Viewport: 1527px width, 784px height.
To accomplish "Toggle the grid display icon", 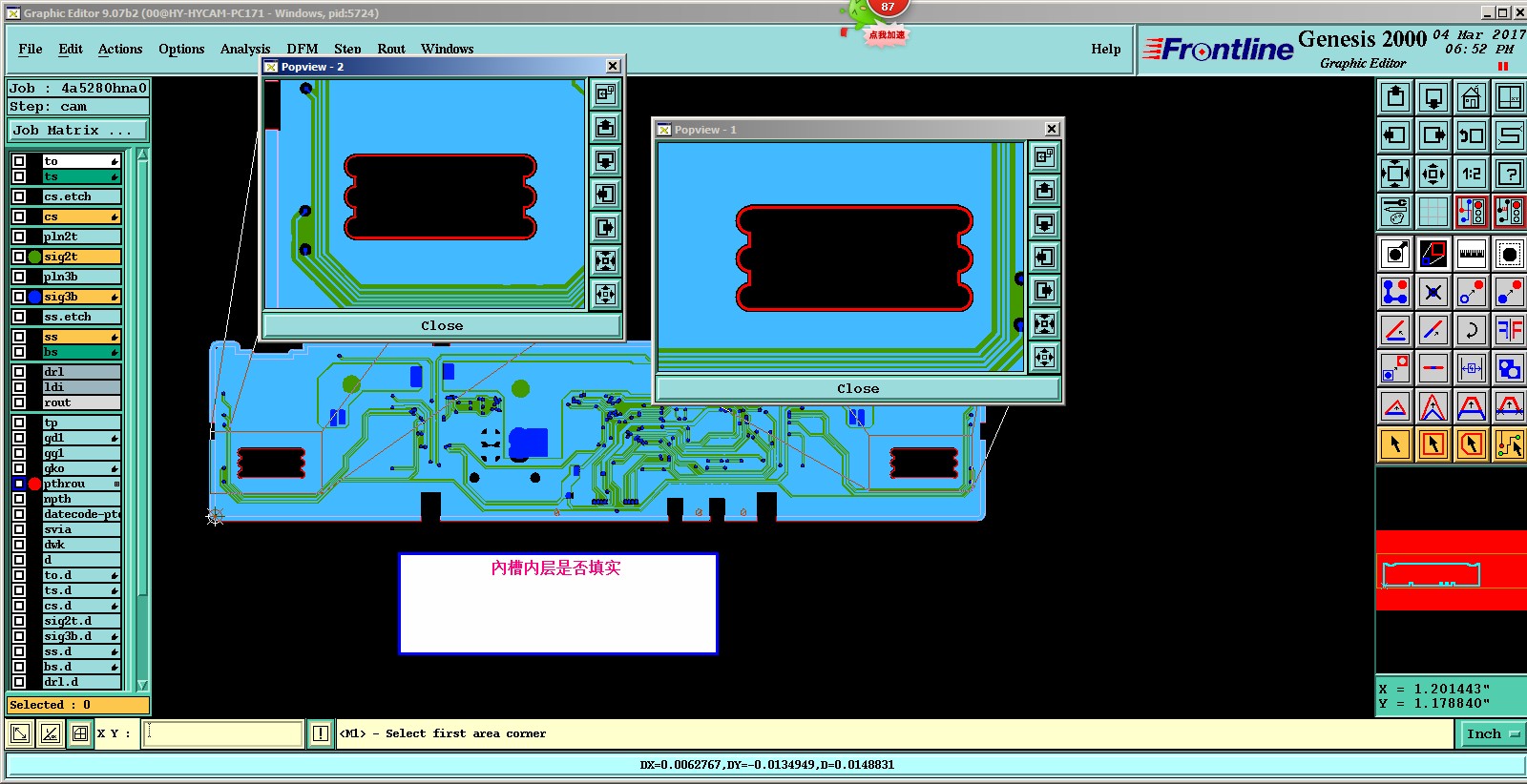I will [x=1433, y=212].
